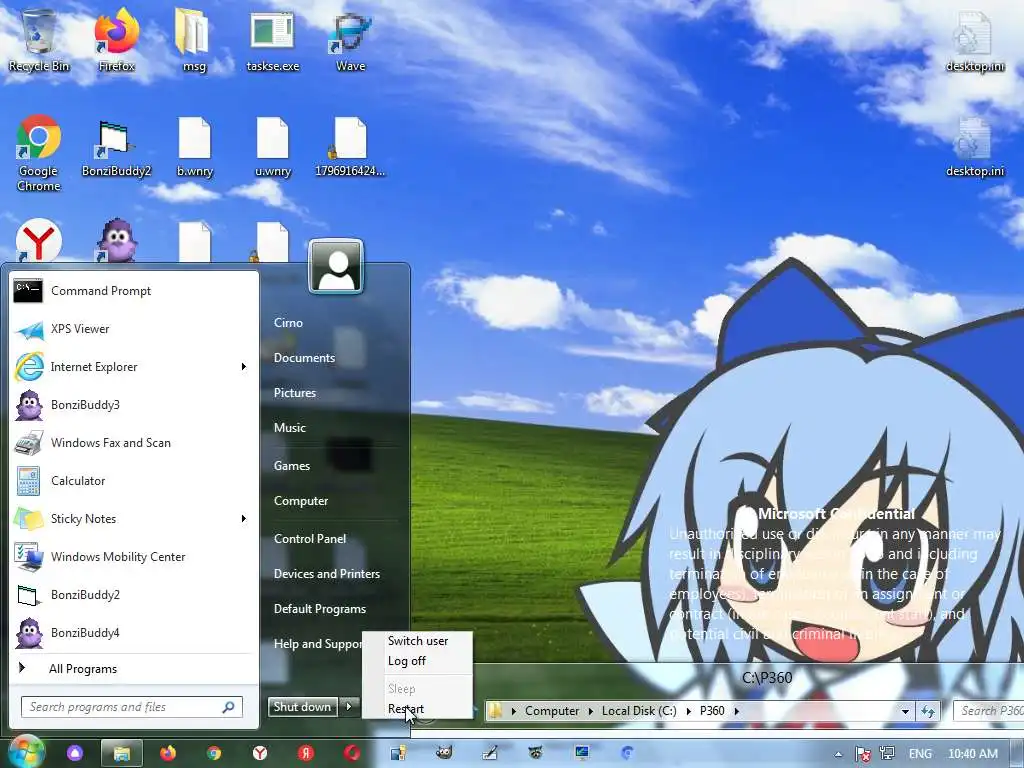Viewport: 1024px width, 768px height.
Task: Launch XPS Viewer from Start menu
Action: 134,329
